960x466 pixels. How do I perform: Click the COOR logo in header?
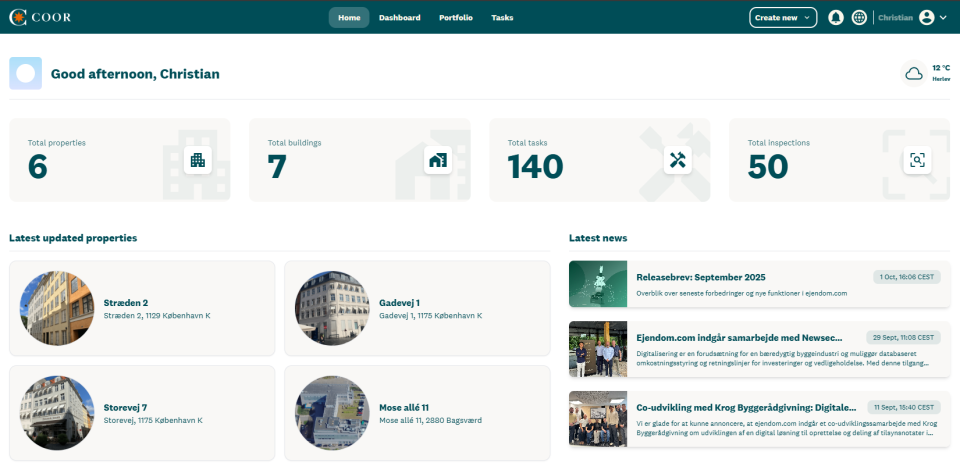click(x=40, y=17)
